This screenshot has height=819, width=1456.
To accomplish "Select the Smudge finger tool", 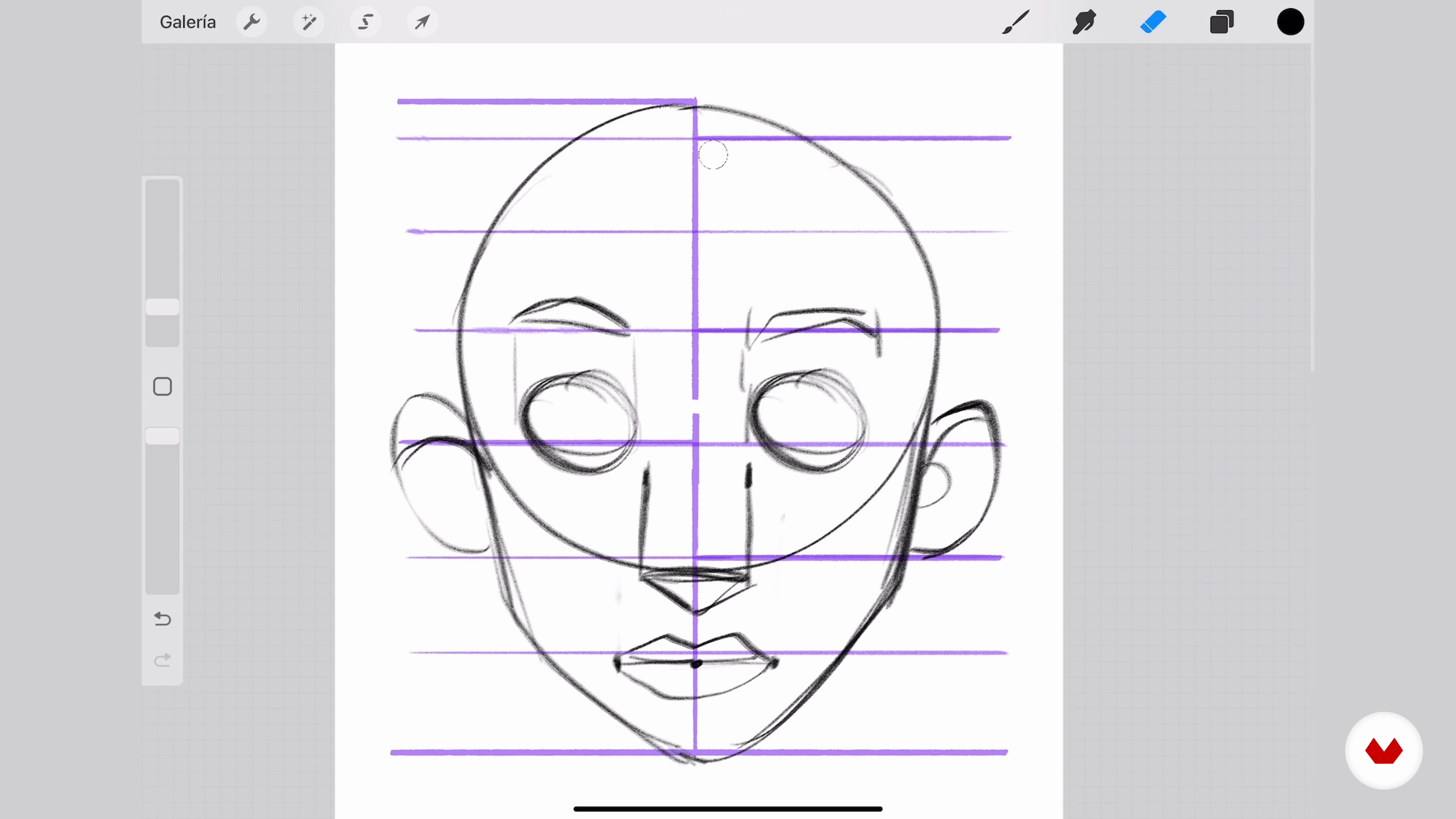I will 1084,22.
